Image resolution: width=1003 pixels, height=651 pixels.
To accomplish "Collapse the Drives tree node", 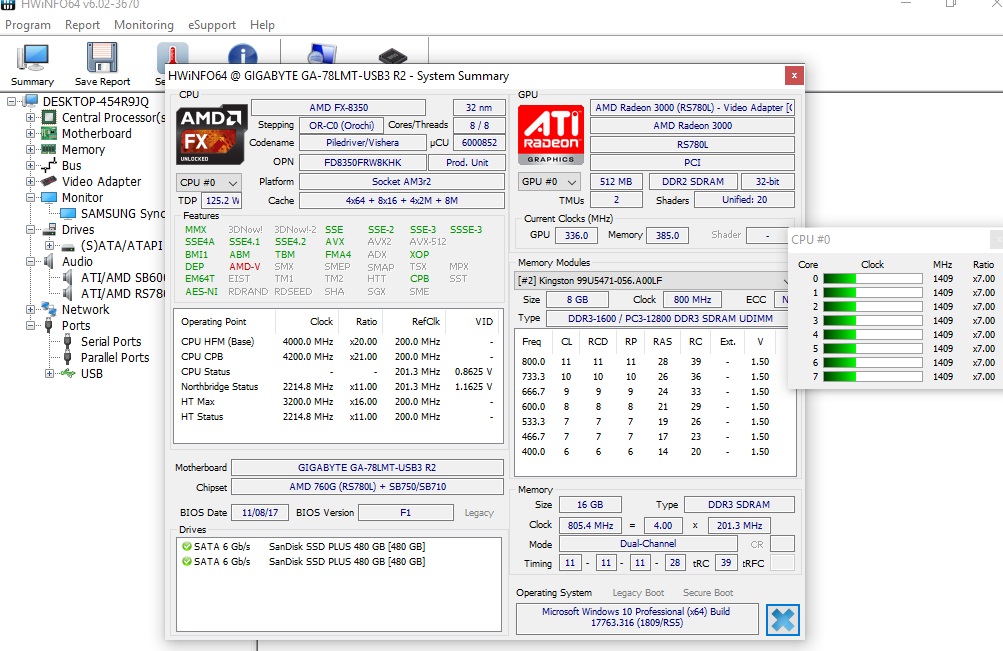I will (31, 230).
